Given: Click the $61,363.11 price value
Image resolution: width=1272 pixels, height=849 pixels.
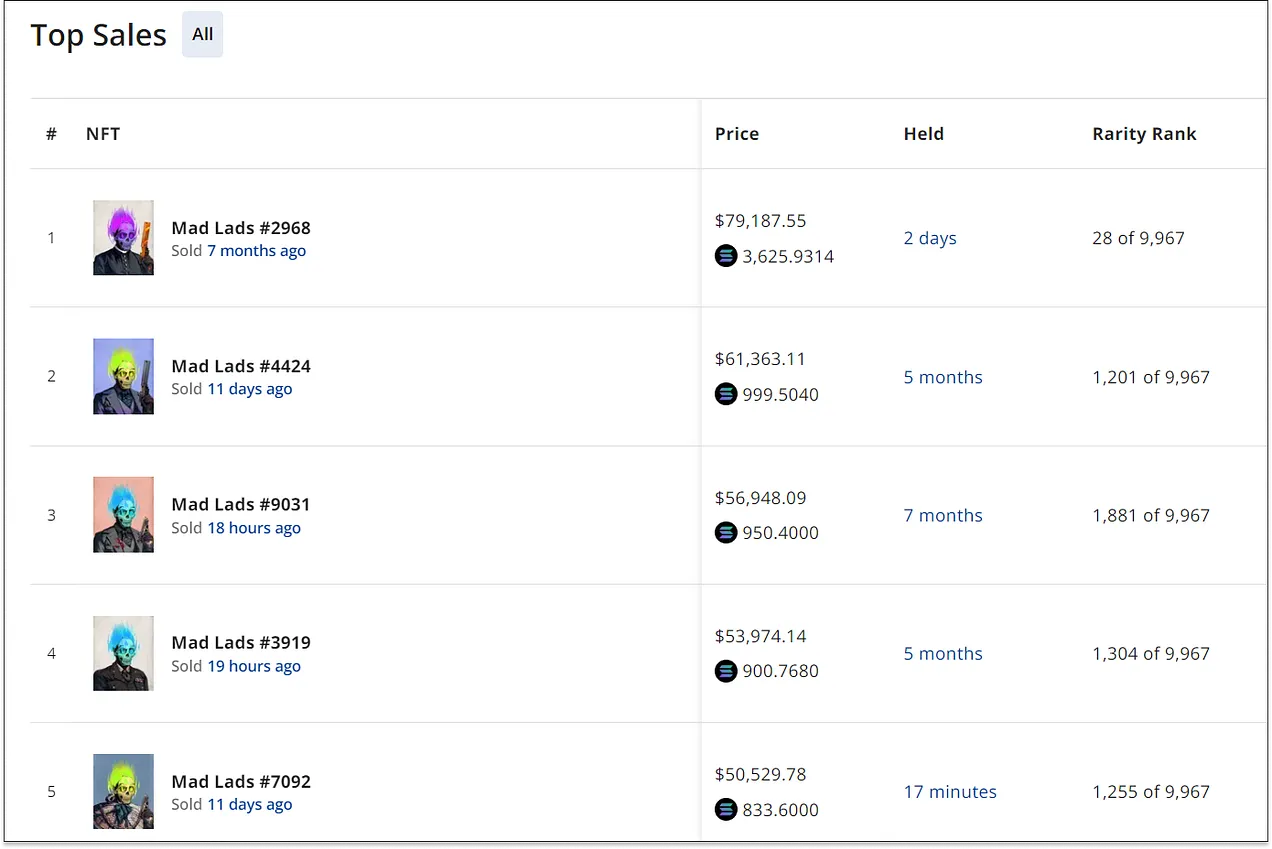Looking at the screenshot, I should coord(760,359).
